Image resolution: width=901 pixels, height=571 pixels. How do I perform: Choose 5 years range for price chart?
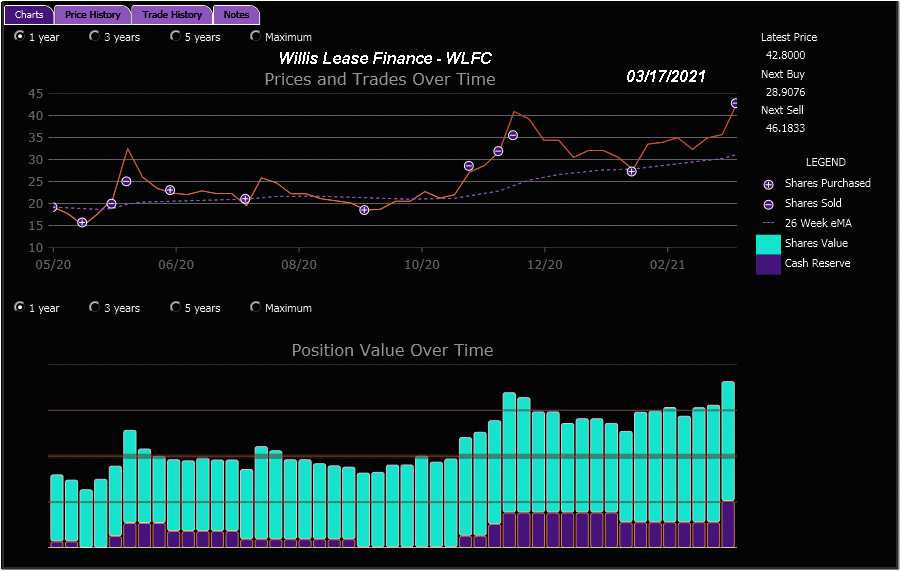tap(176, 37)
